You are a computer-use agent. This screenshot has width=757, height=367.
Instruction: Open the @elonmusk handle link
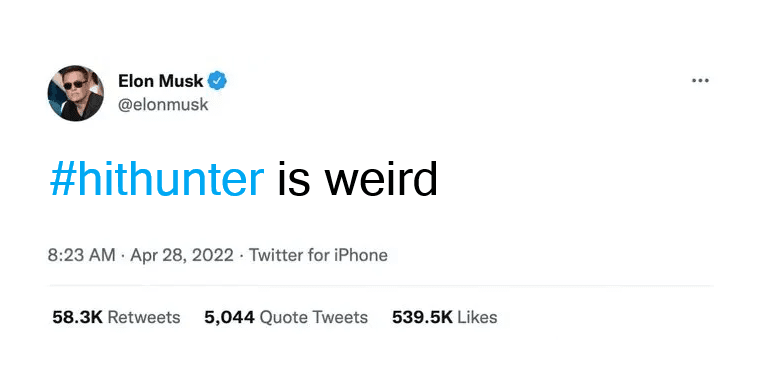[x=163, y=104]
